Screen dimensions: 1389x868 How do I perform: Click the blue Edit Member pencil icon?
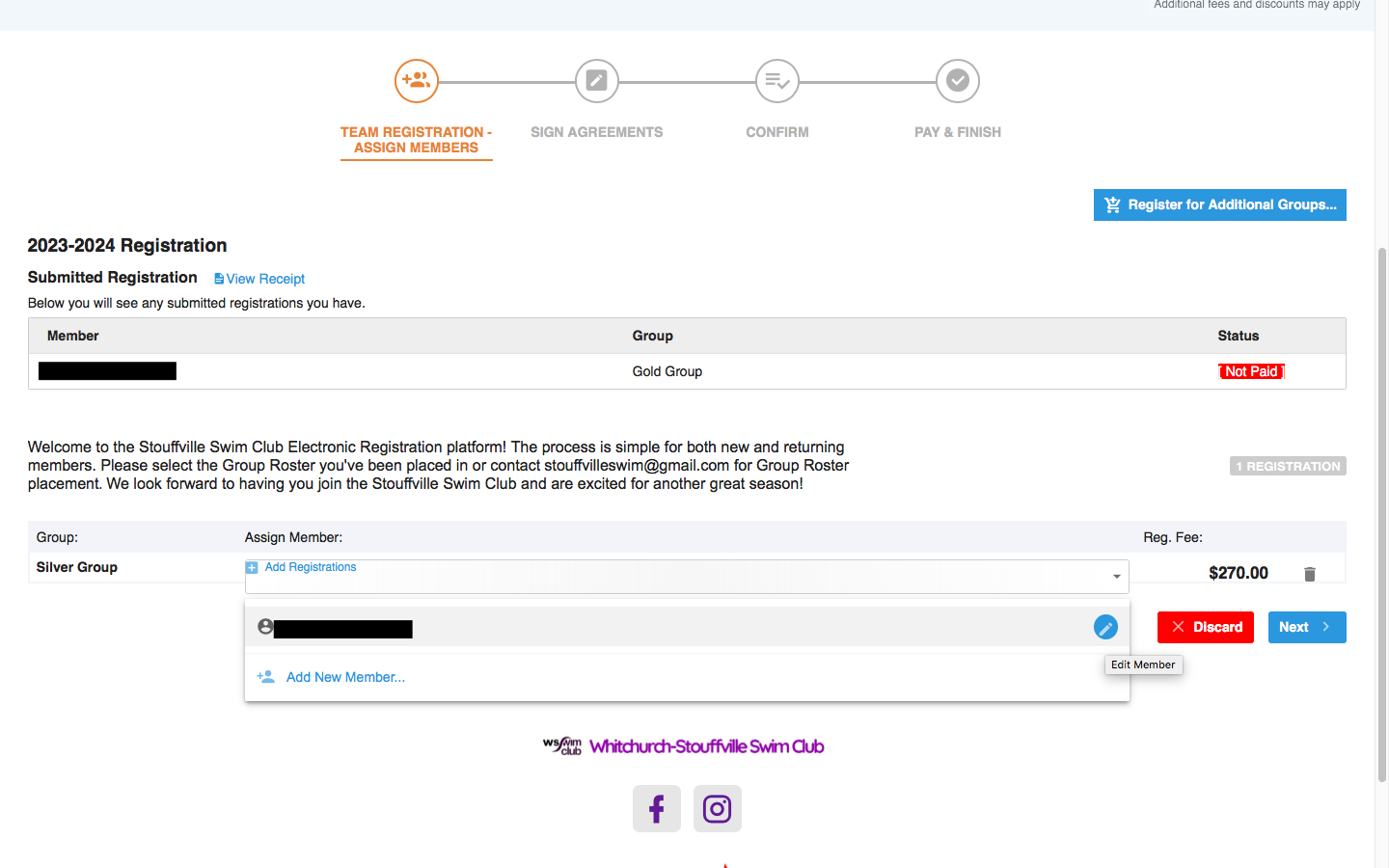(x=1105, y=628)
